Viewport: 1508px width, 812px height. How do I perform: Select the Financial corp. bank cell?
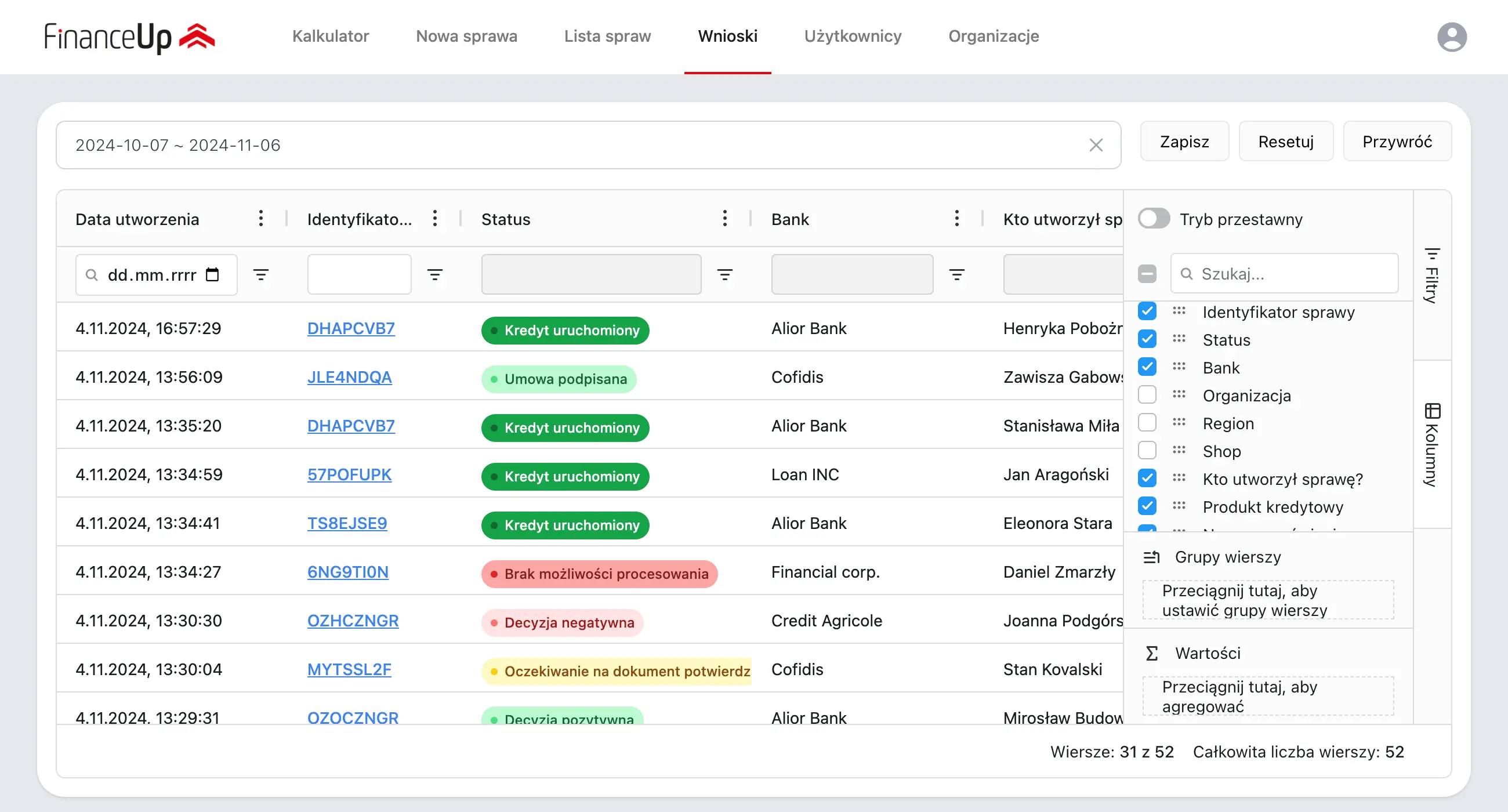pyautogui.click(x=825, y=572)
